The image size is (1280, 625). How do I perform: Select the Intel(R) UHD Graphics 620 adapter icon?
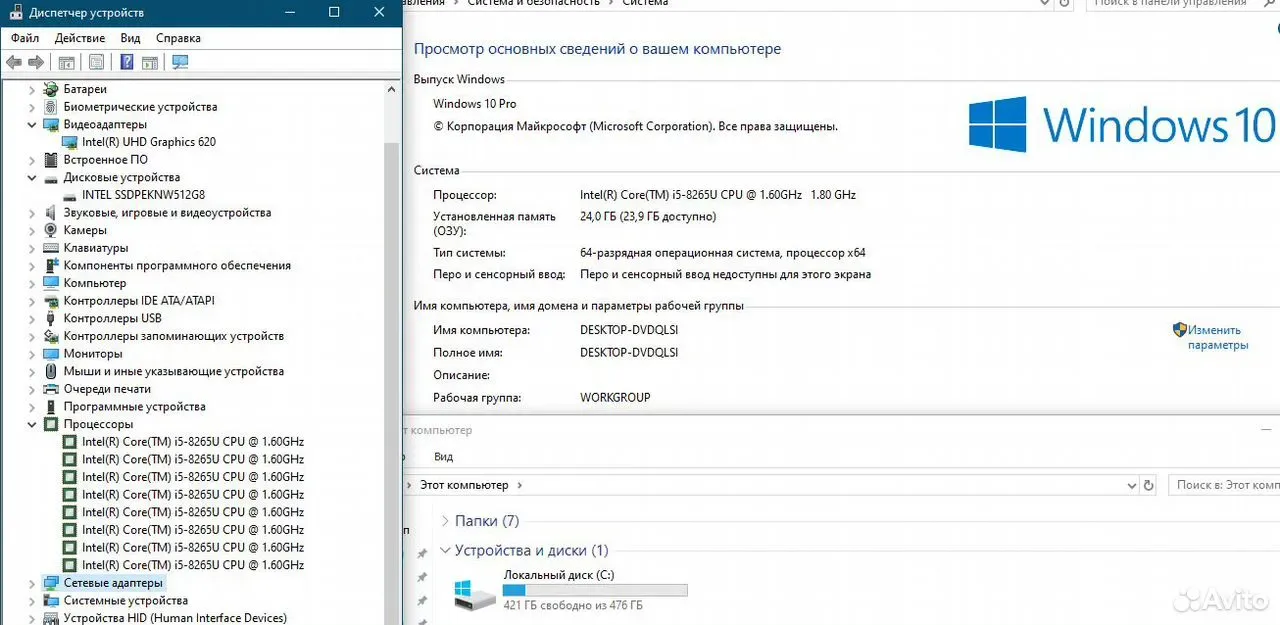(70, 142)
